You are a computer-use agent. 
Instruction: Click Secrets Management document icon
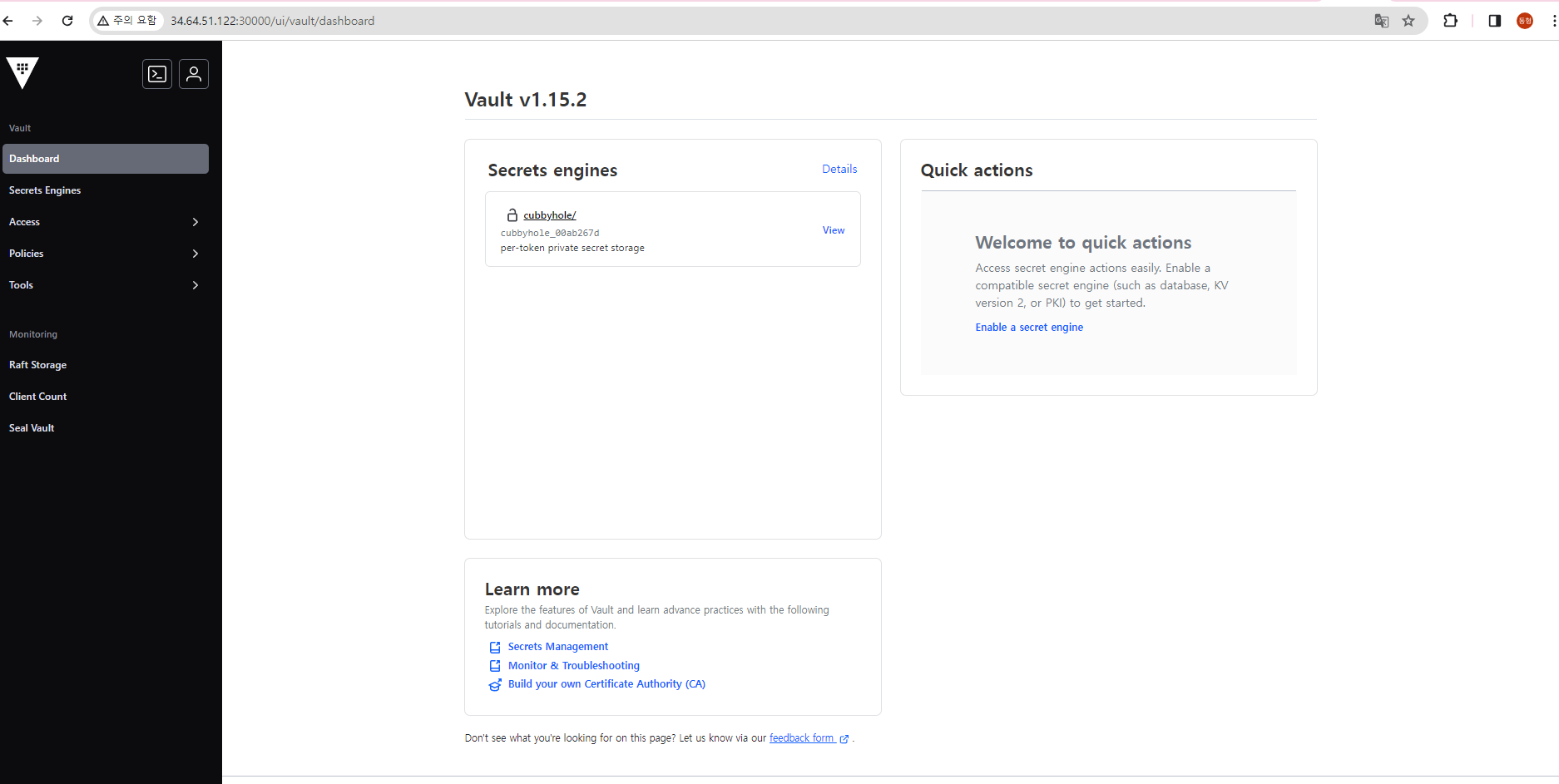click(495, 647)
